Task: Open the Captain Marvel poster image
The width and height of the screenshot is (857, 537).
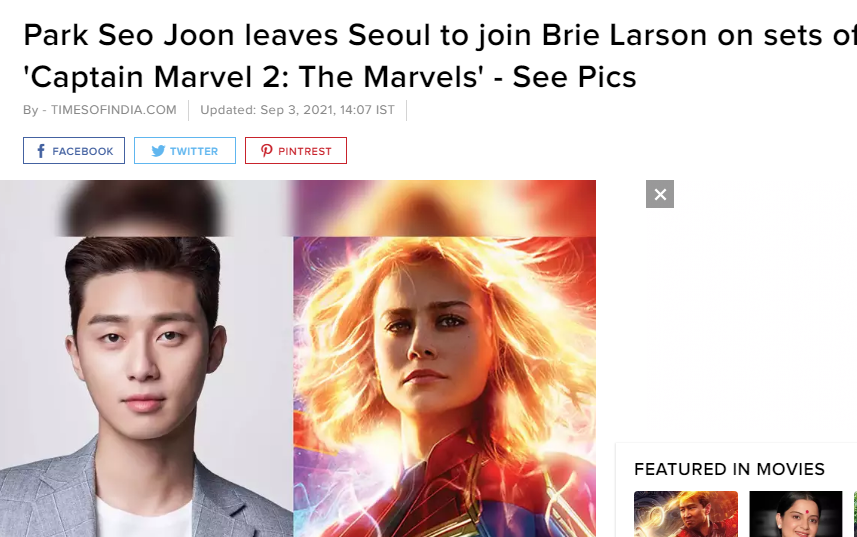Action: click(x=444, y=387)
